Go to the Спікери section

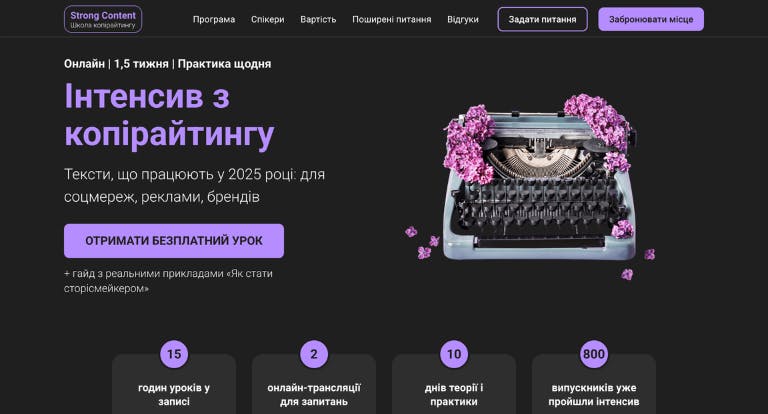[x=267, y=20]
